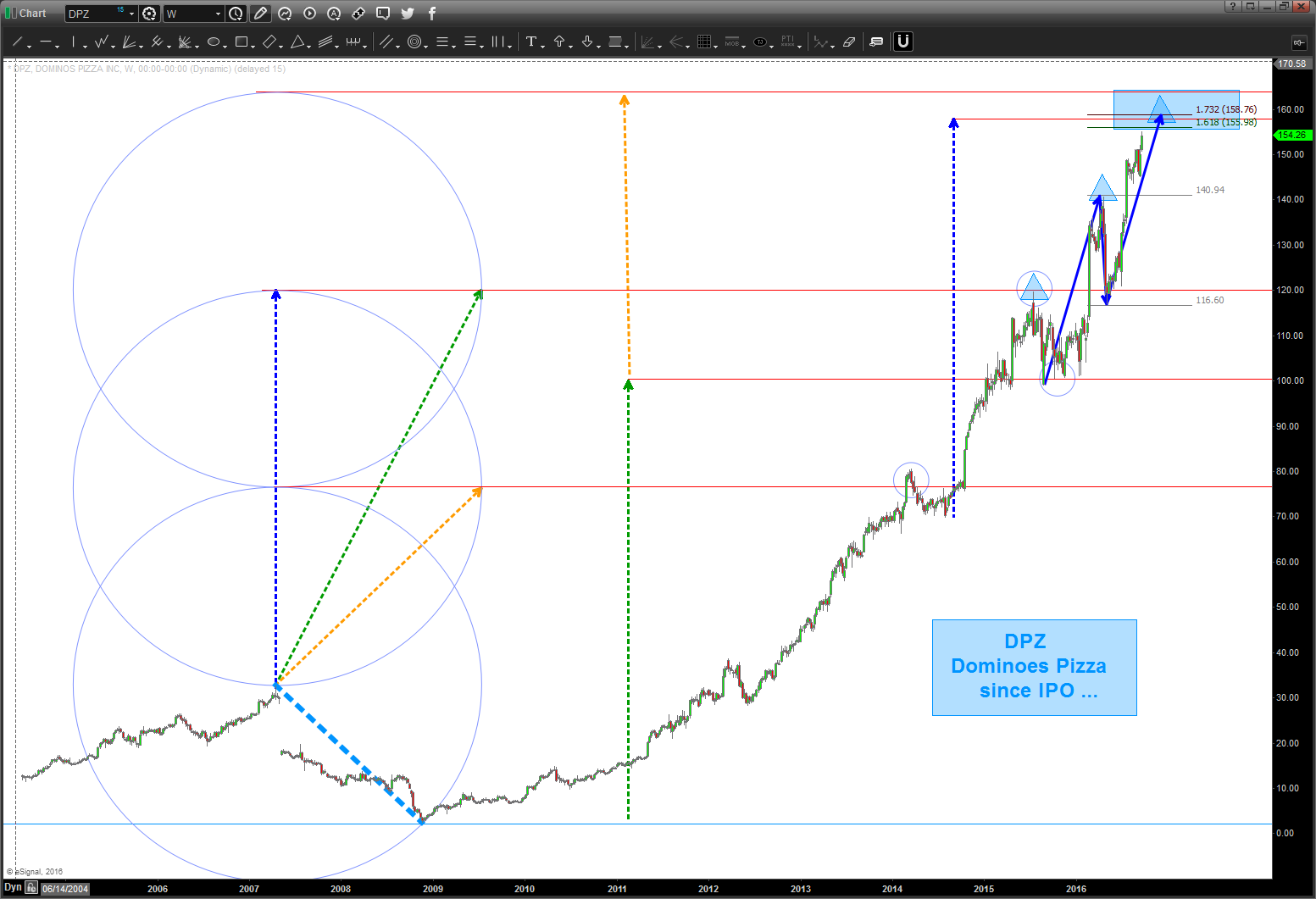Open the DPZ symbol dropdown
This screenshot has width=1316, height=899.
131,14
